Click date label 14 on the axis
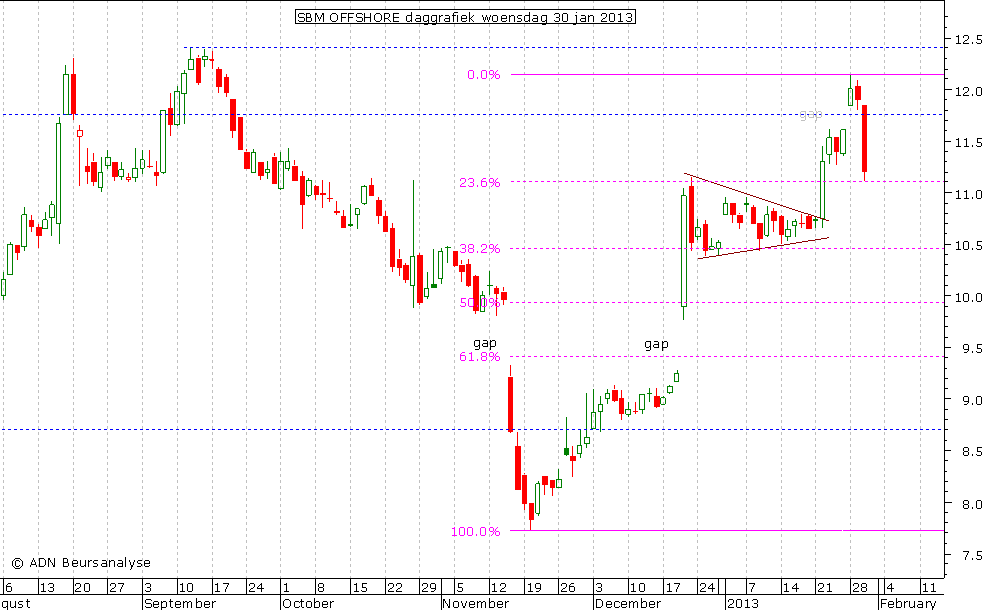The height and width of the screenshot is (610, 985). pos(791,588)
